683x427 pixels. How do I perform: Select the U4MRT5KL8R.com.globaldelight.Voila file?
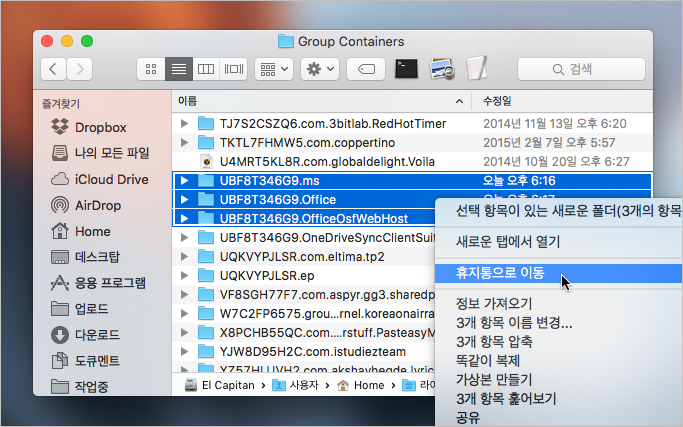pyautogui.click(x=327, y=162)
